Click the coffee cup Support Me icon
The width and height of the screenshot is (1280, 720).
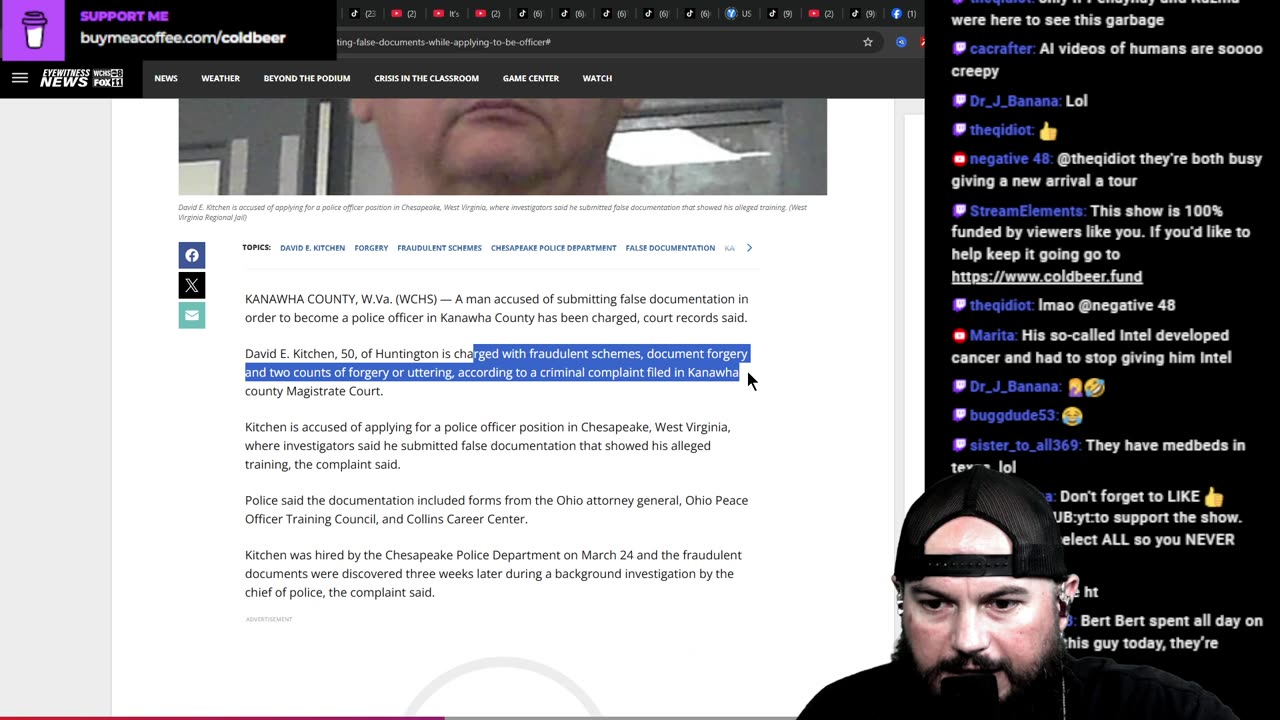34,30
